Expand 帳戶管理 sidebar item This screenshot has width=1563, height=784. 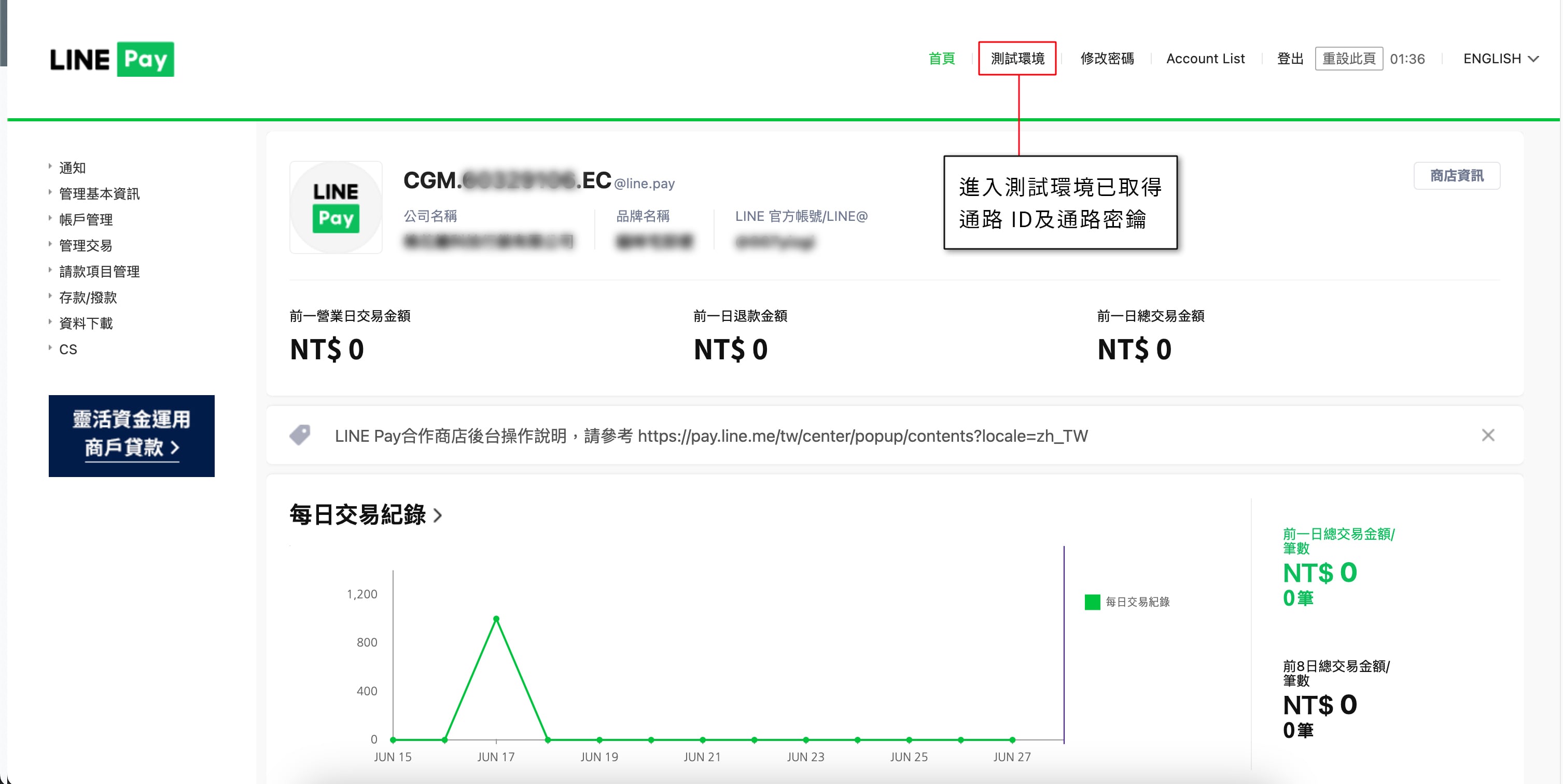[x=86, y=220]
